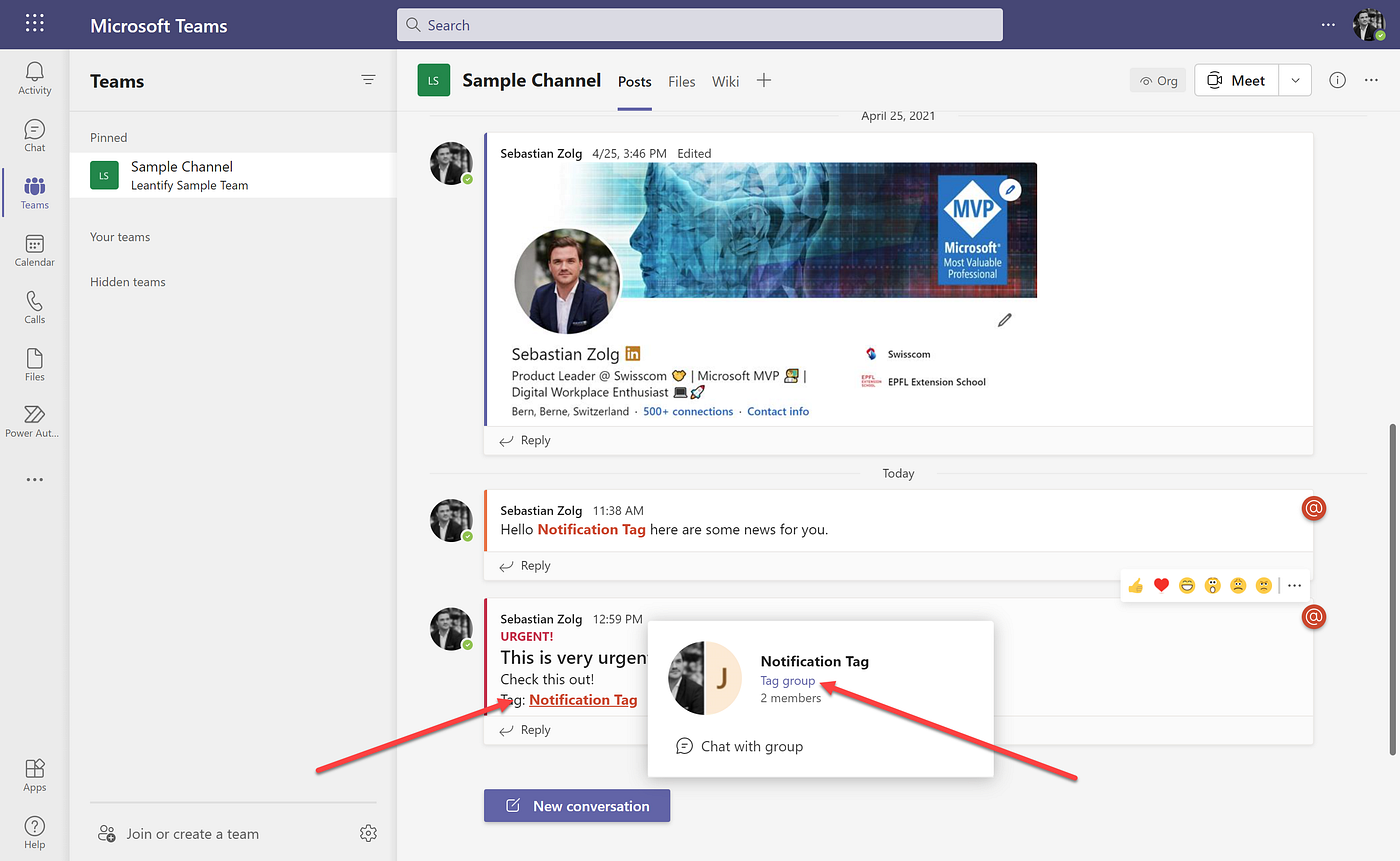Click the 2 members text in popup
The image size is (1400, 861).
pyautogui.click(x=791, y=698)
